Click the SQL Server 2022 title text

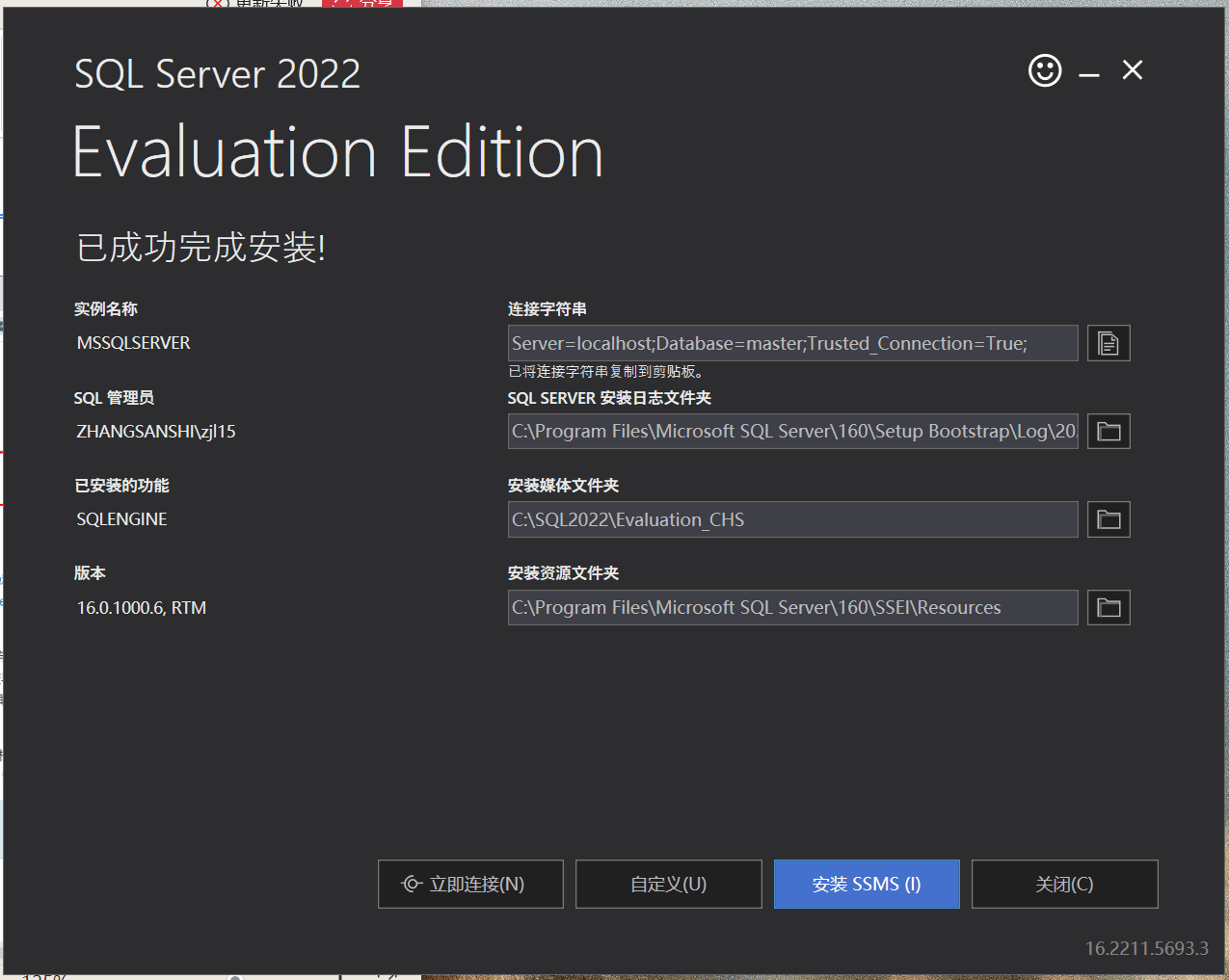[218, 74]
